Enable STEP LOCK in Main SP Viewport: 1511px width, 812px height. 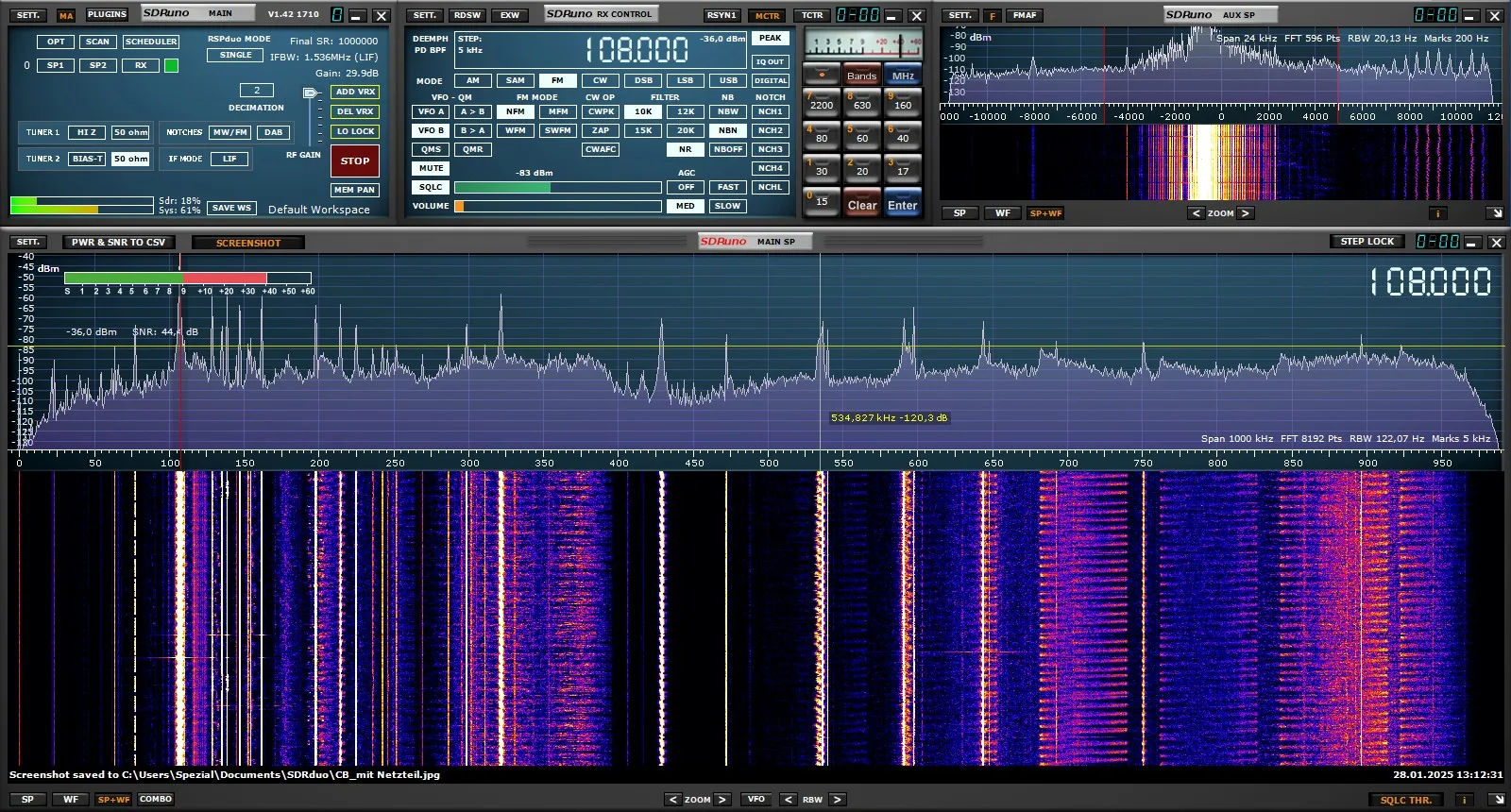click(x=1367, y=242)
